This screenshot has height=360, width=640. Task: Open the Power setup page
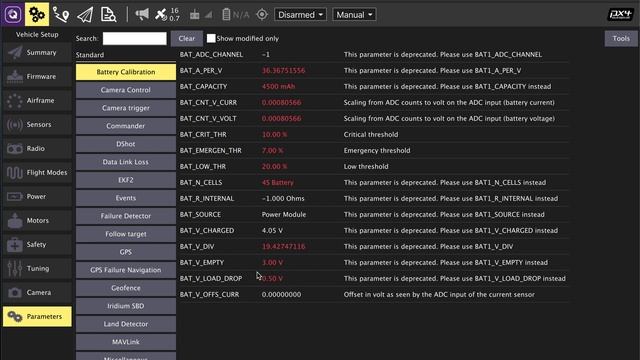(x=37, y=196)
